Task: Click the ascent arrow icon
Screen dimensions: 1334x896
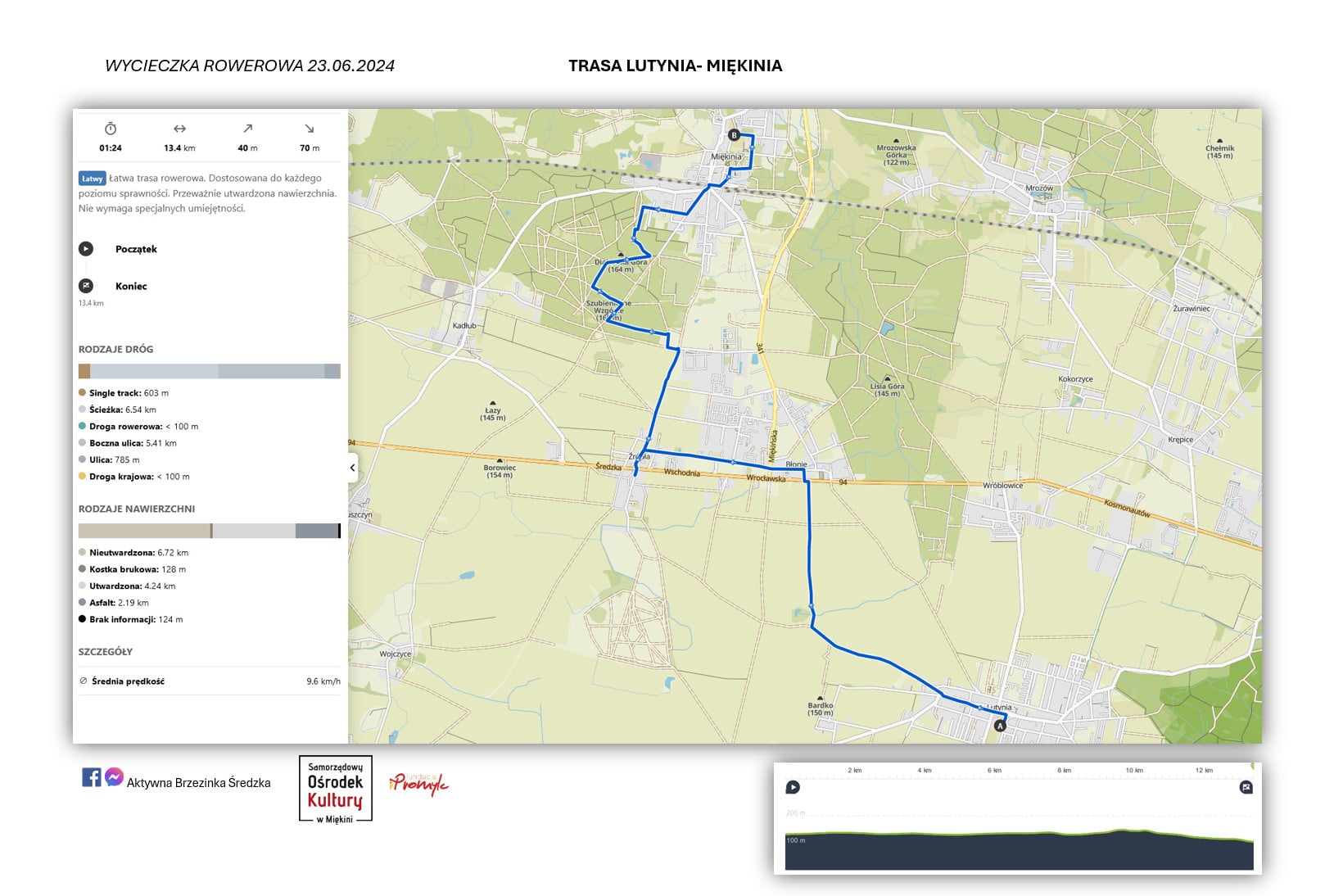Action: coord(247,129)
